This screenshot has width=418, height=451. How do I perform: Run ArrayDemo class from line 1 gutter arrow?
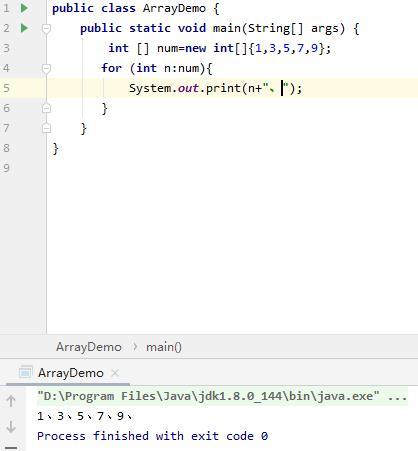(24, 8)
